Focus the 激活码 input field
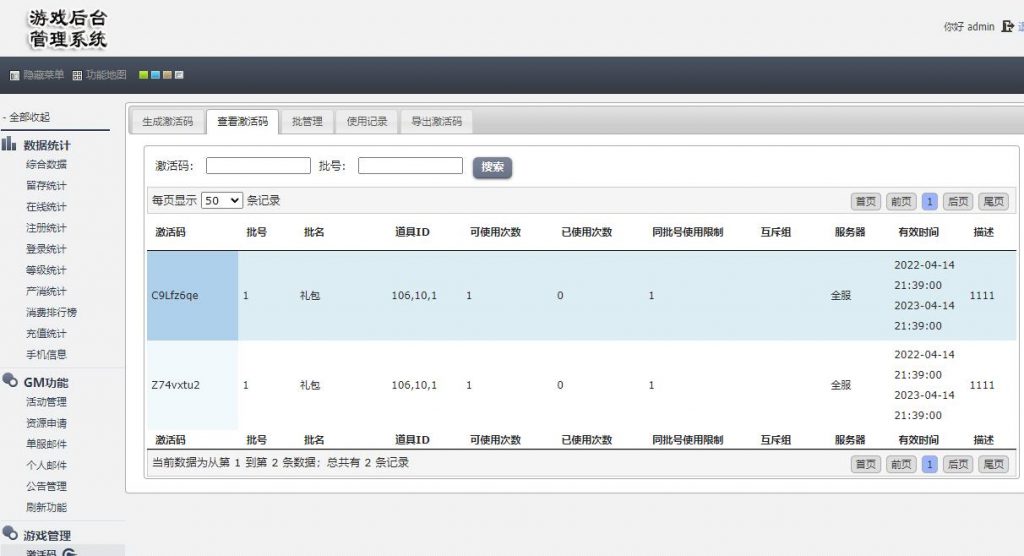1024x556 pixels. point(258,166)
